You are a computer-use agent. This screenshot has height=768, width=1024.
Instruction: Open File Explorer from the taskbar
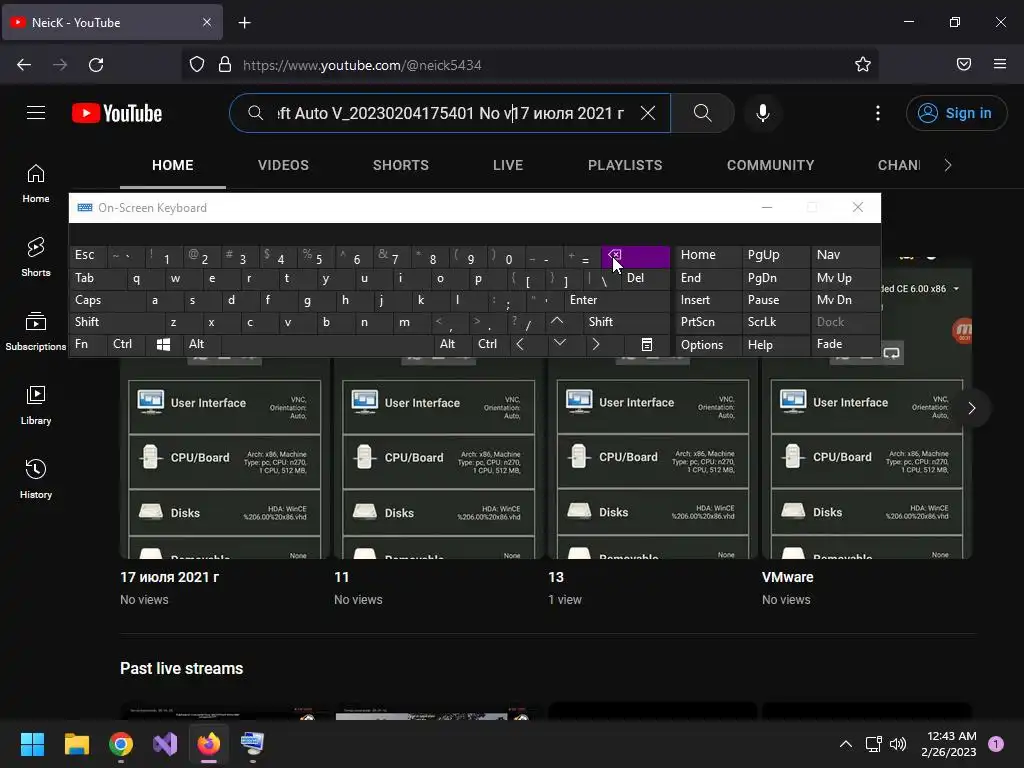(x=77, y=744)
